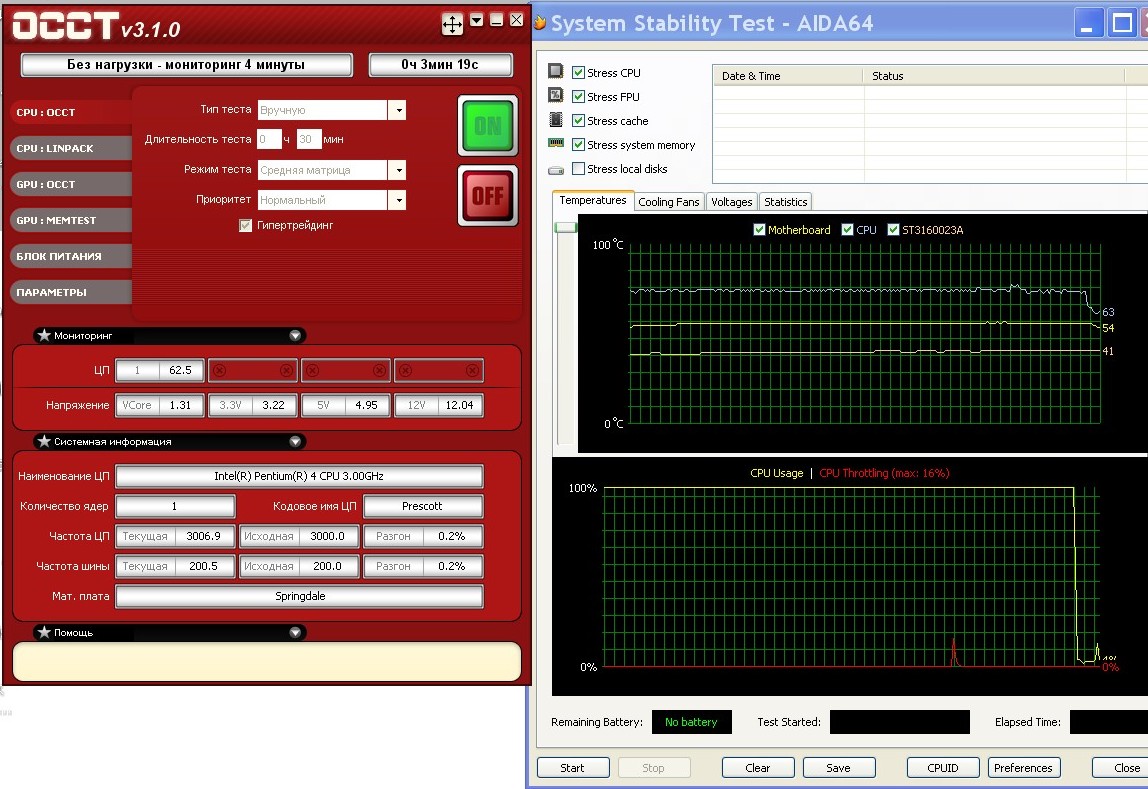Toggle the Stress CPU checkbox
This screenshot has width=1148, height=789.
click(578, 72)
